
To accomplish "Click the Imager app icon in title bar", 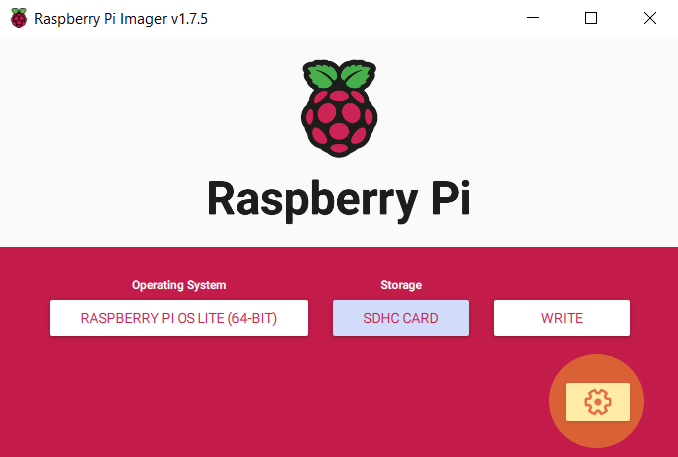I will [19, 18].
